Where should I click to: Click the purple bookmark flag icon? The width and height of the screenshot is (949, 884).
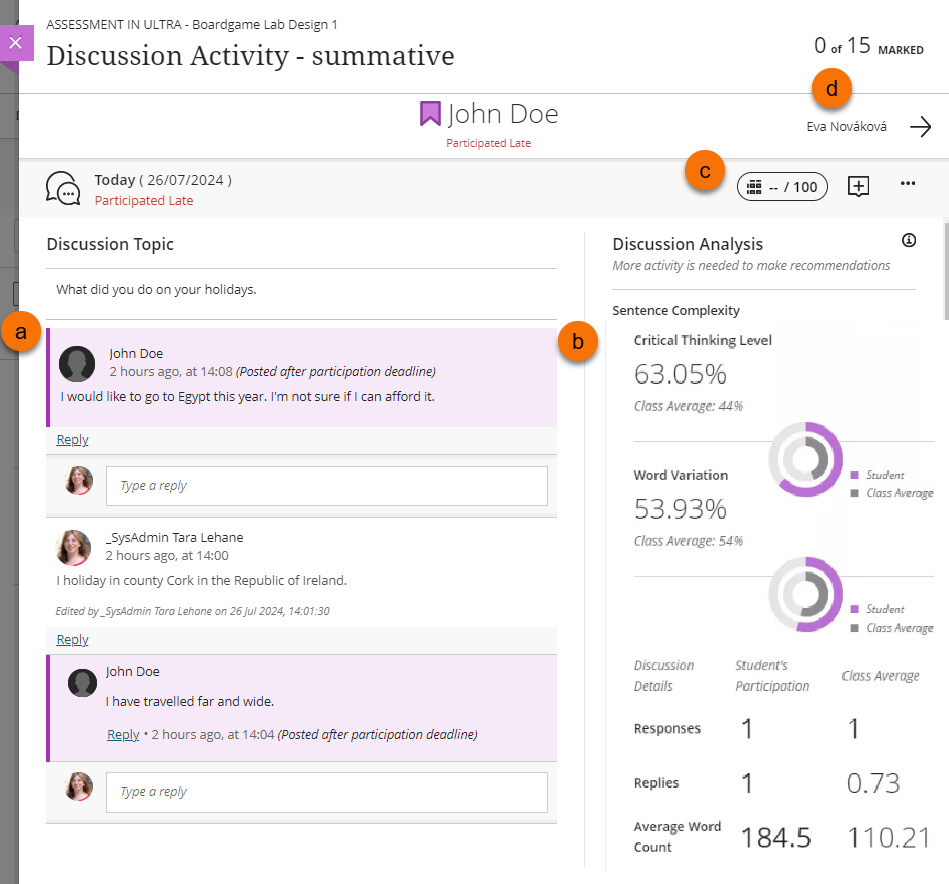coord(430,114)
